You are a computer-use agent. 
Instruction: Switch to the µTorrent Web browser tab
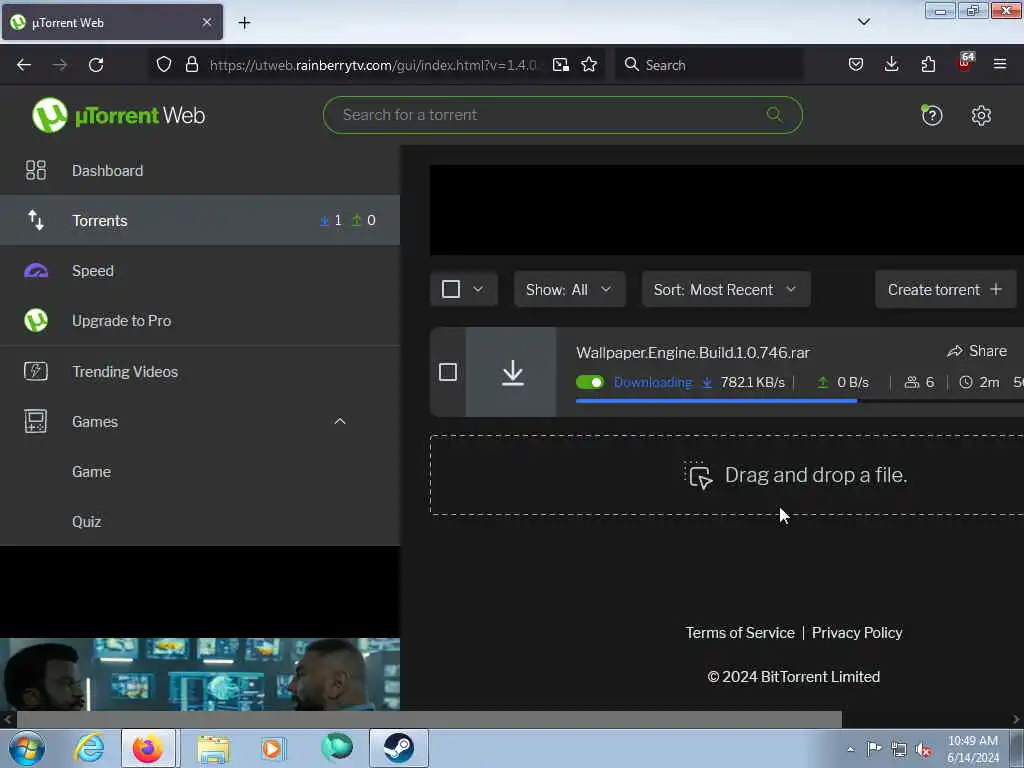(x=112, y=23)
